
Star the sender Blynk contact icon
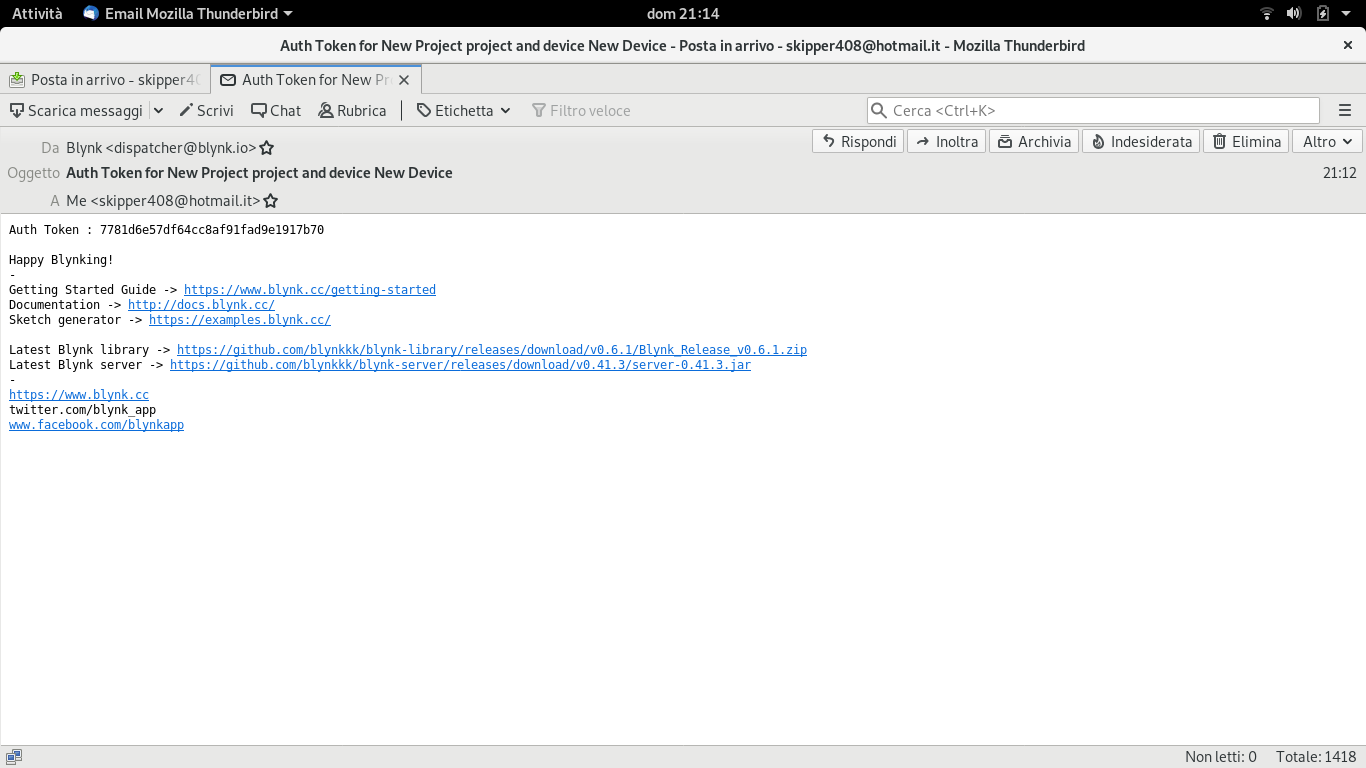pos(267,148)
